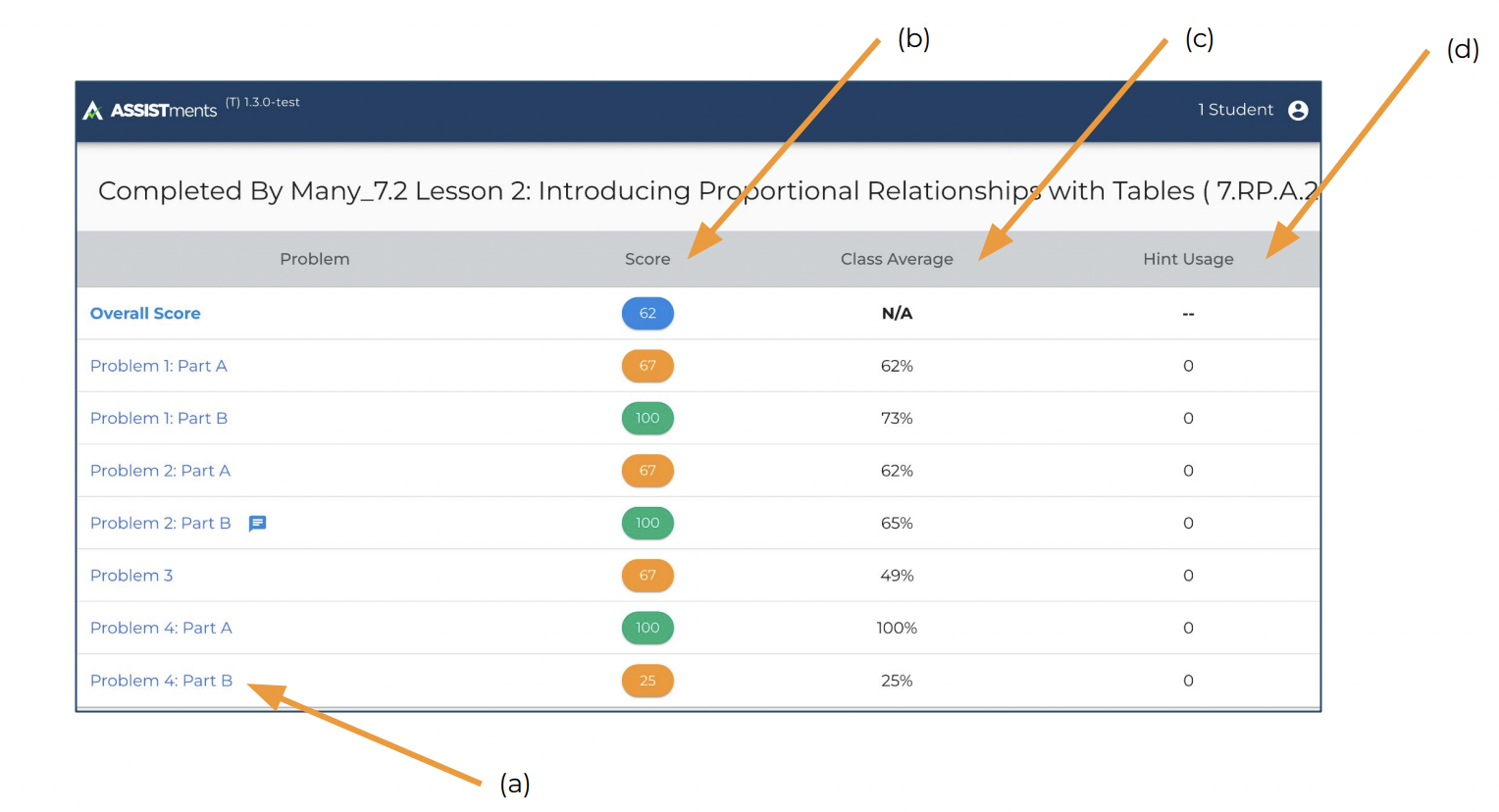Click the Hint Usage column header
Screen dimensions: 1499x812
click(1188, 259)
